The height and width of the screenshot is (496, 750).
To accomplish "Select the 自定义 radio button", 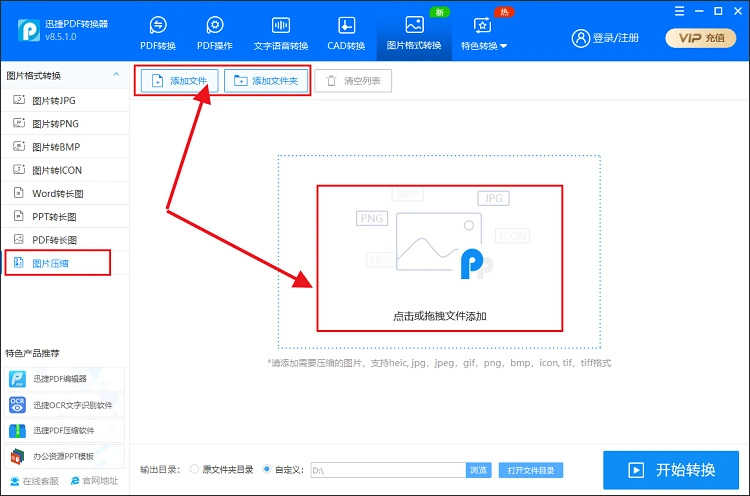I will [x=267, y=469].
